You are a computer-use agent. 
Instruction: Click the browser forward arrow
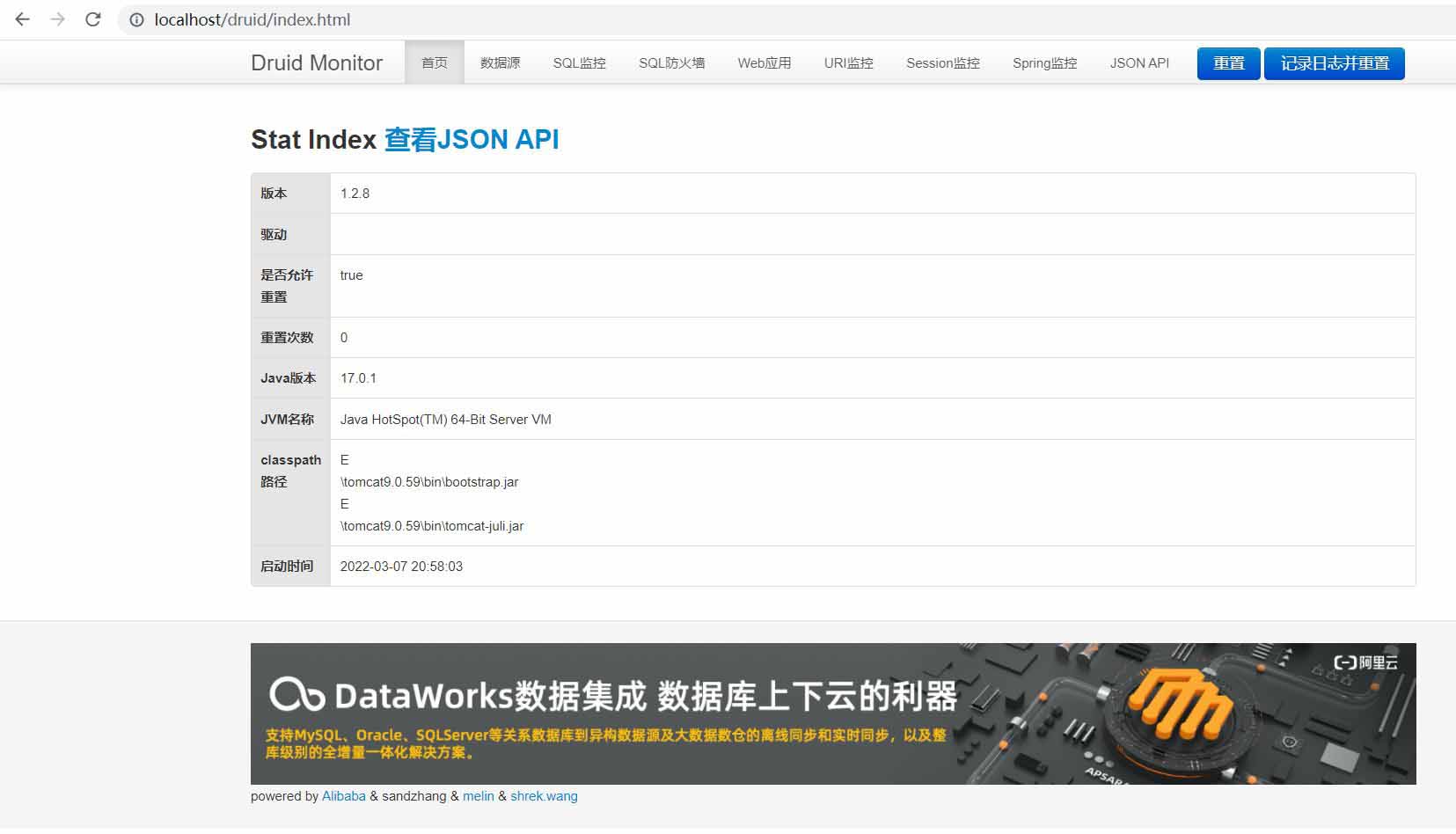click(58, 19)
